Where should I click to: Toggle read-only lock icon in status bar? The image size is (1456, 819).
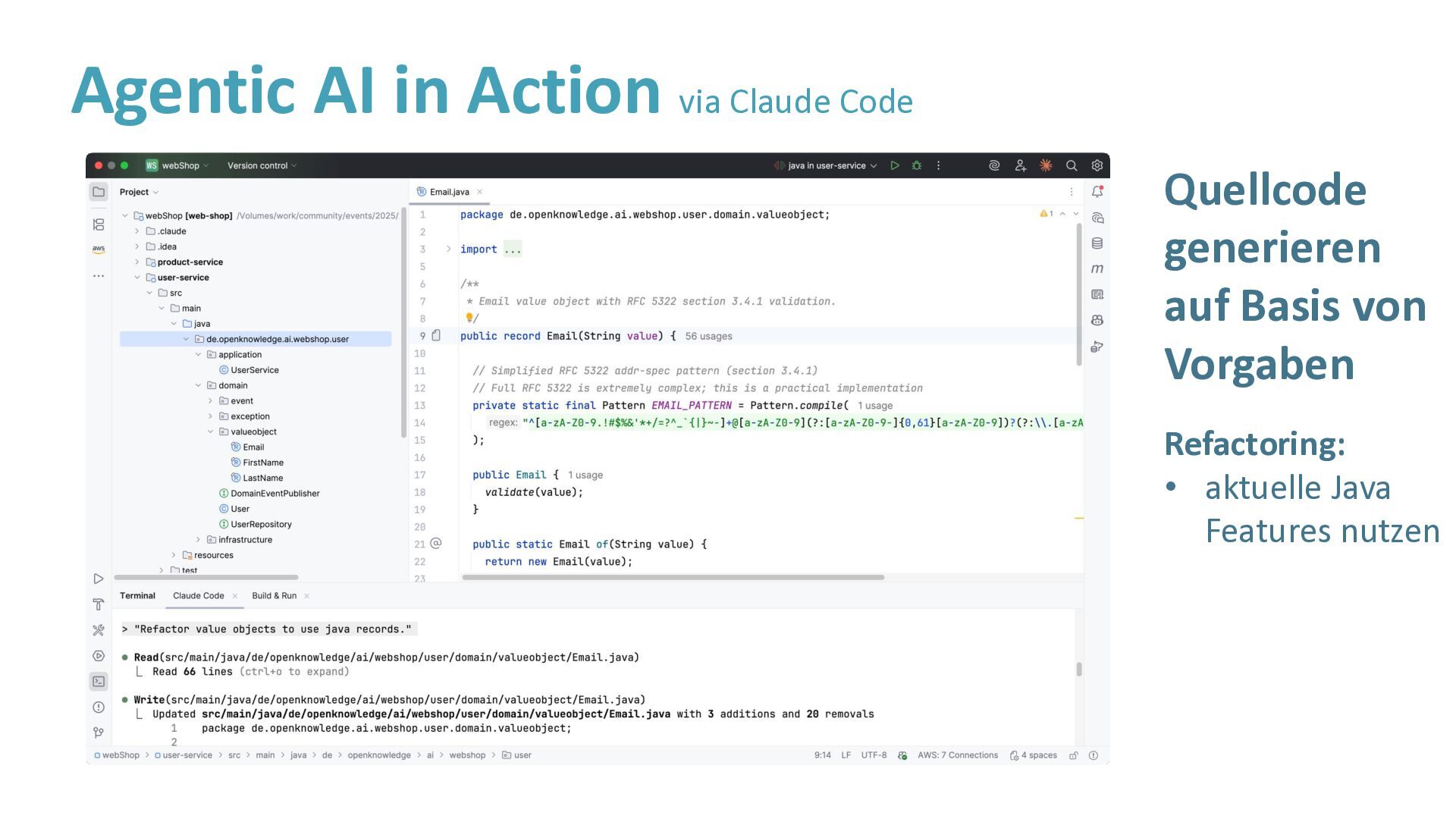pos(1074,755)
